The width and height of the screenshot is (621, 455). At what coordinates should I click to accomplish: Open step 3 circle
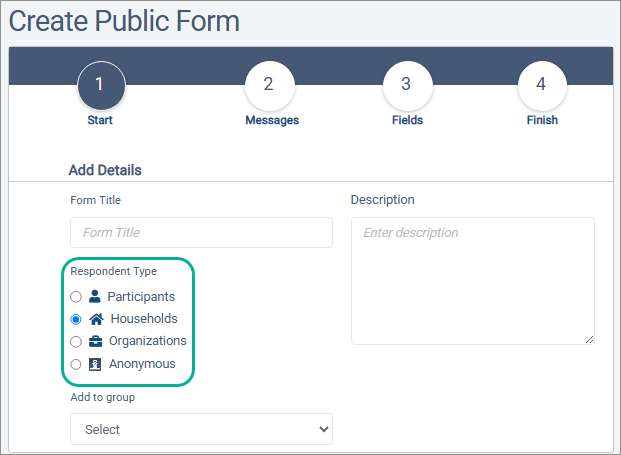pyautogui.click(x=408, y=86)
